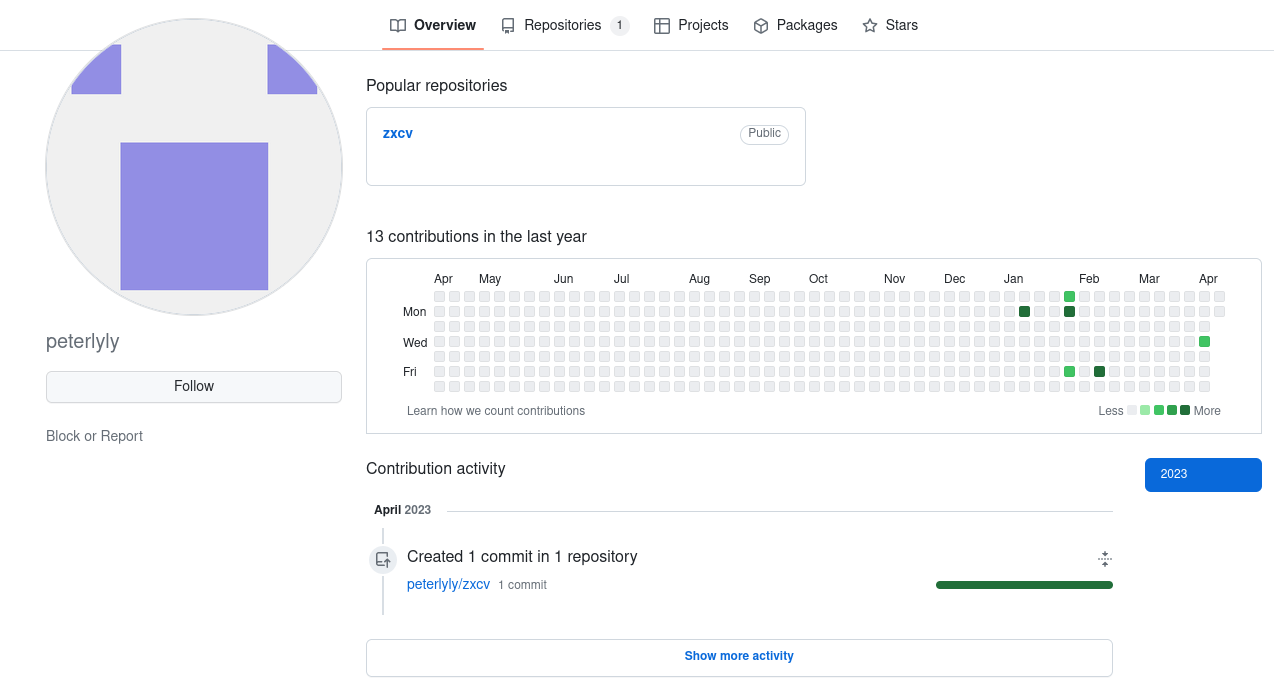The image size is (1274, 681).
Task: Open peterlyly/zxcv repository link in activity
Action: 448,584
